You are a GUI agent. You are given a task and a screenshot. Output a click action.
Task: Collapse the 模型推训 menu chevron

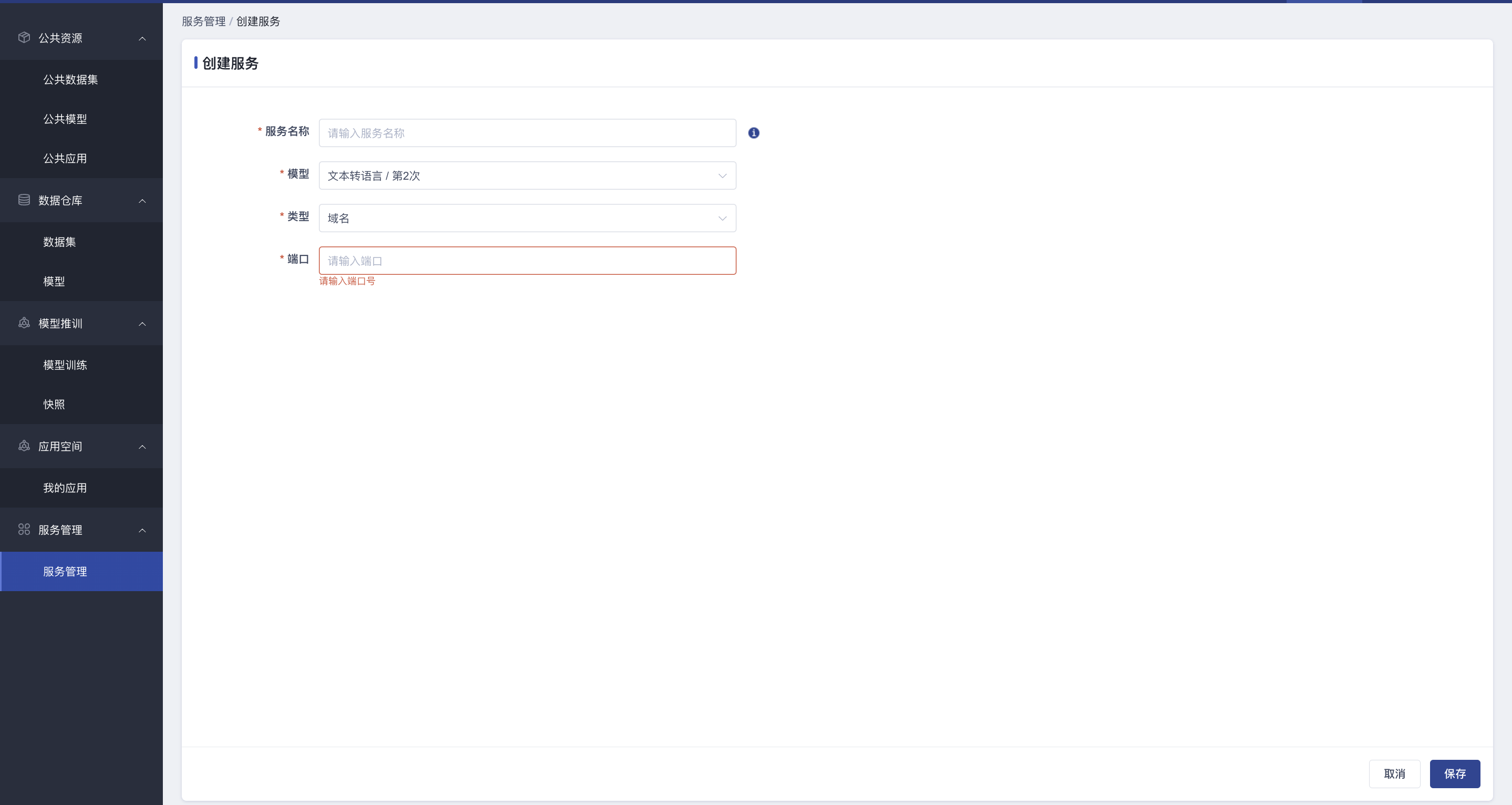142,324
